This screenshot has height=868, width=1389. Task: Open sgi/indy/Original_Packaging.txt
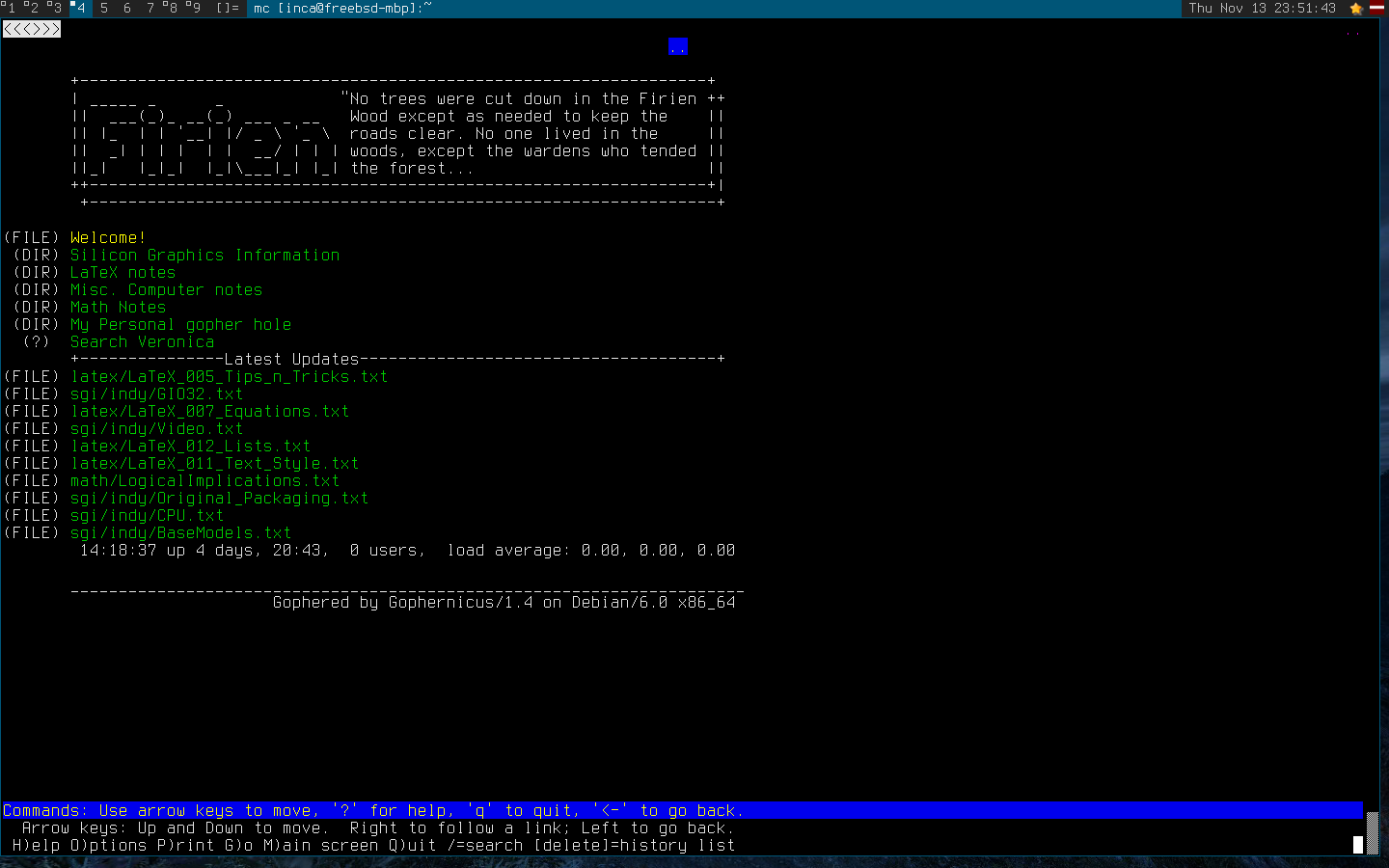click(x=219, y=498)
